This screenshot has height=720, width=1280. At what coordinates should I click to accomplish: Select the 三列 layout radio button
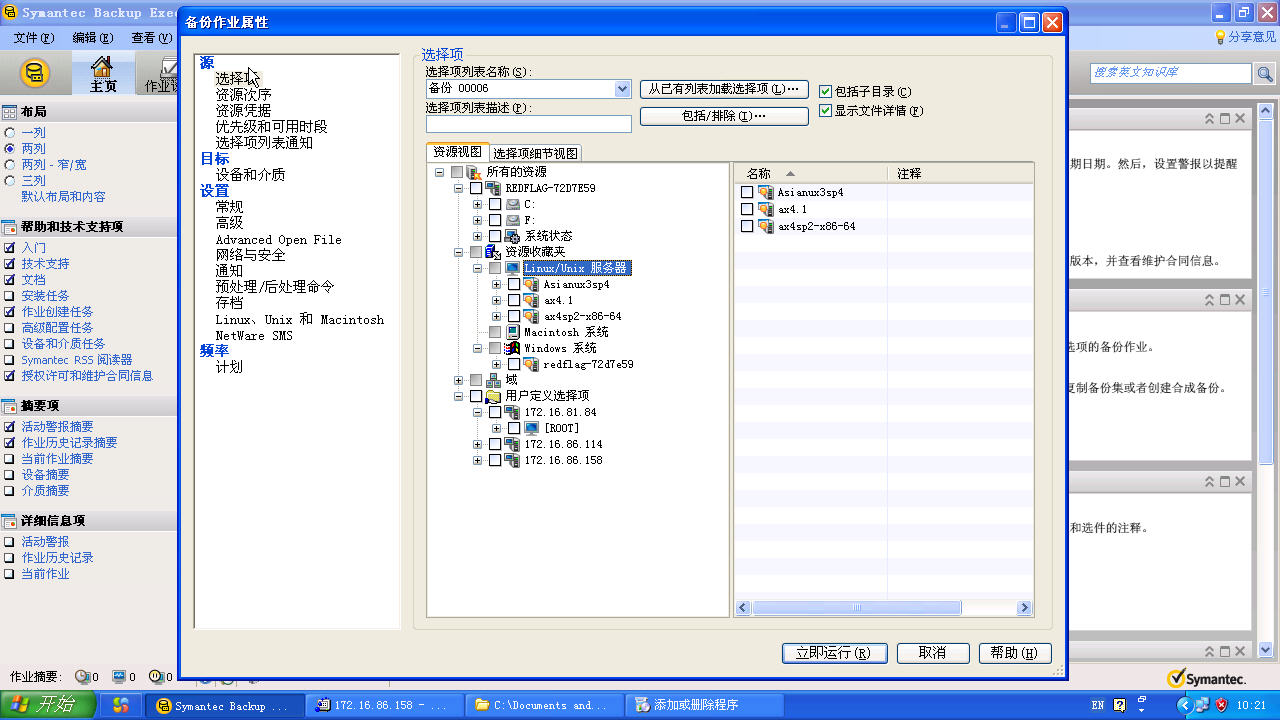pyautogui.click(x=10, y=181)
